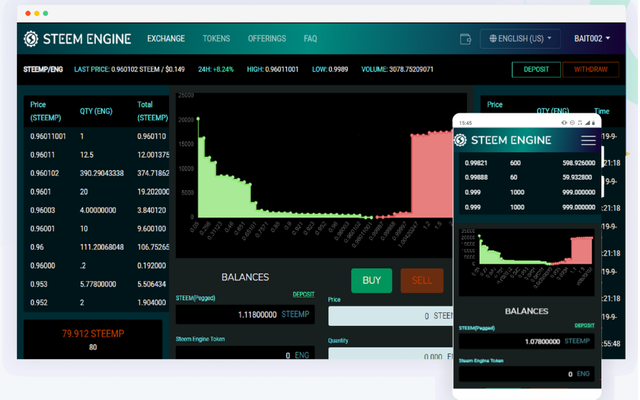The width and height of the screenshot is (640, 400).
Task: Open the OFFERINGS menu item
Action: pos(267,39)
